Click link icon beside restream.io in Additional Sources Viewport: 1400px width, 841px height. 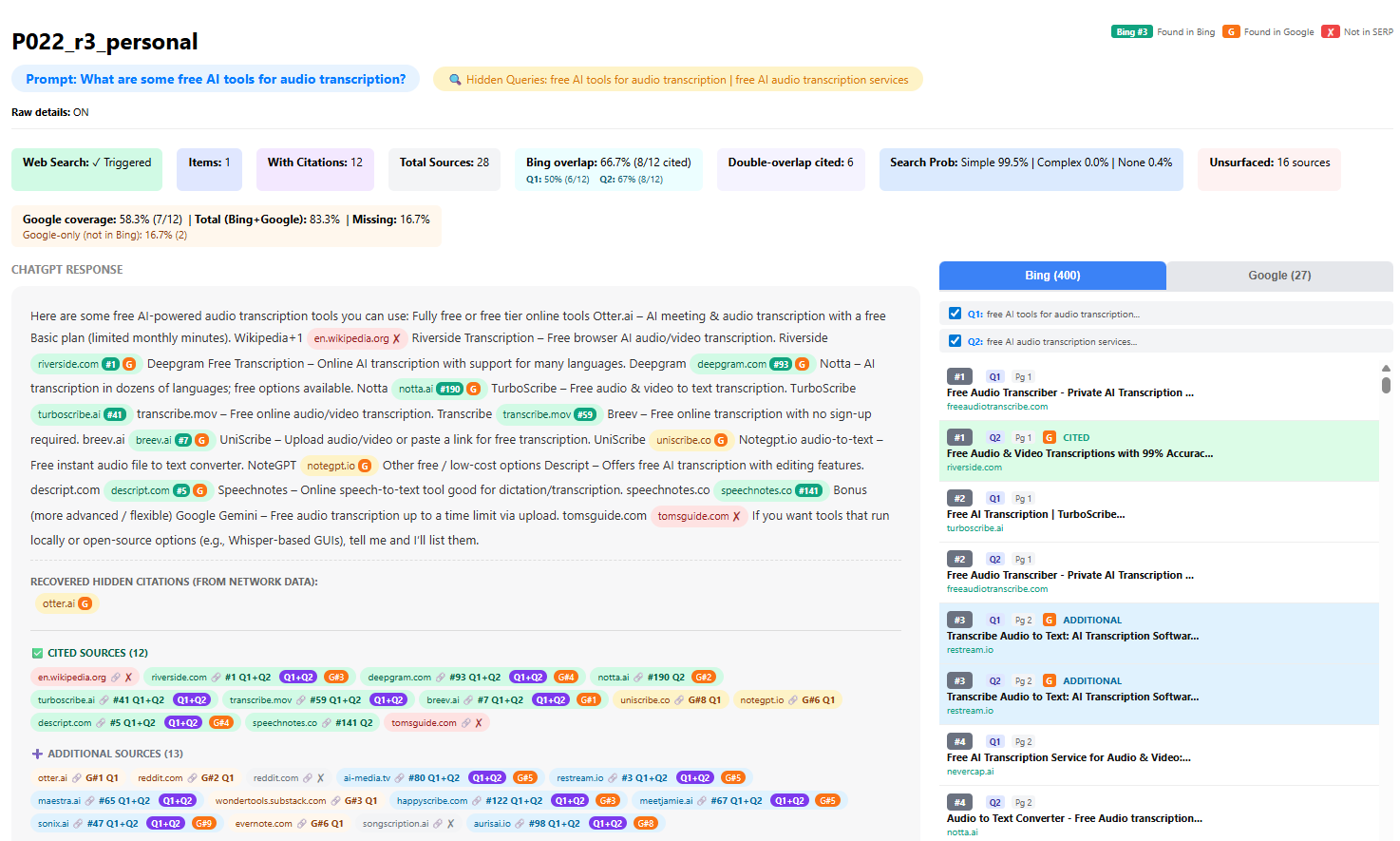pos(614,778)
